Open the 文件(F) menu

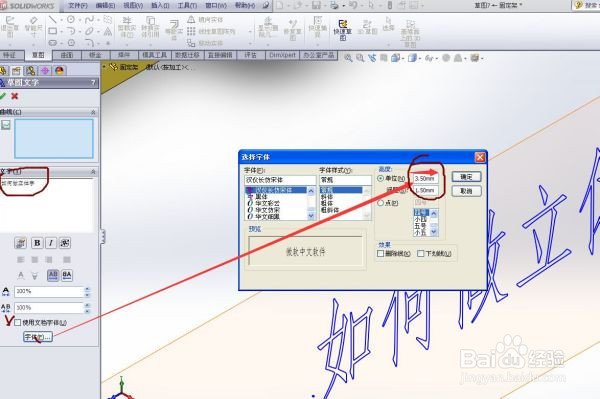coord(78,5)
